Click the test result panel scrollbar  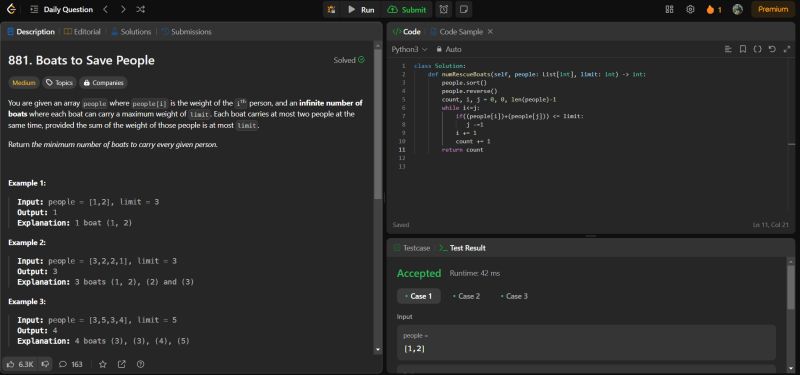(791, 288)
